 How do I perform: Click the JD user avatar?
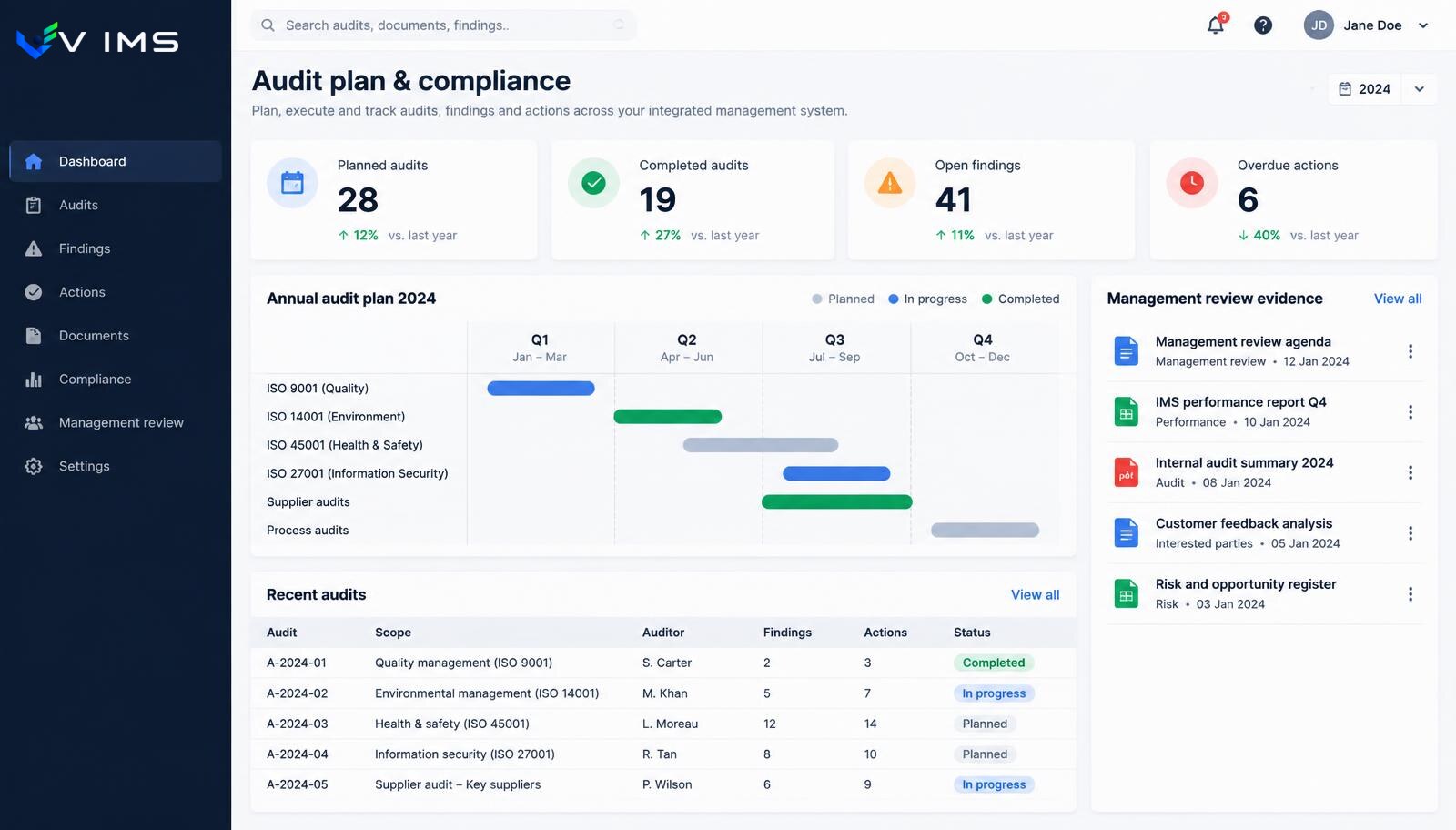(x=1319, y=25)
